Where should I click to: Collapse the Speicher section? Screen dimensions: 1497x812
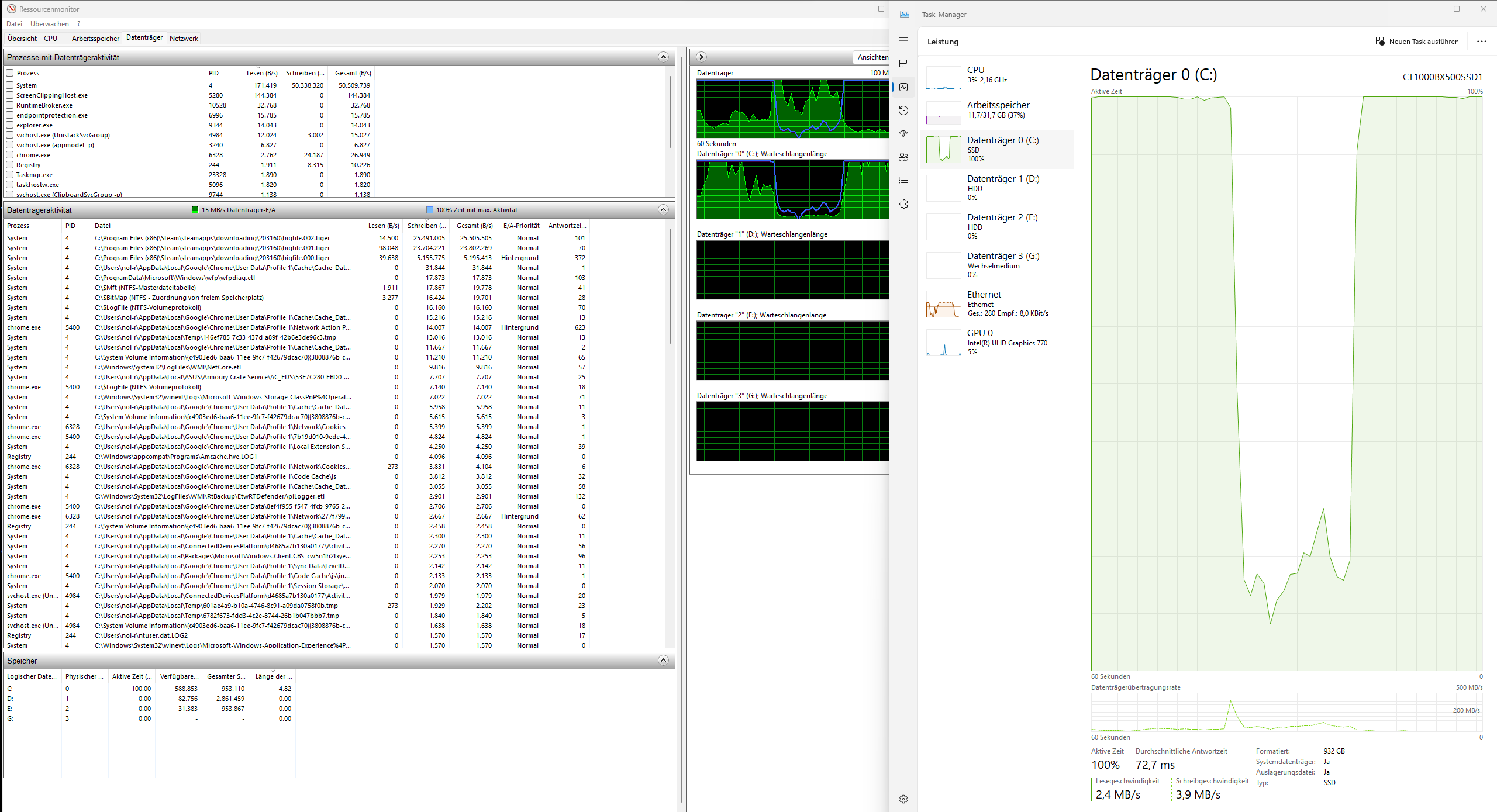[x=663, y=660]
